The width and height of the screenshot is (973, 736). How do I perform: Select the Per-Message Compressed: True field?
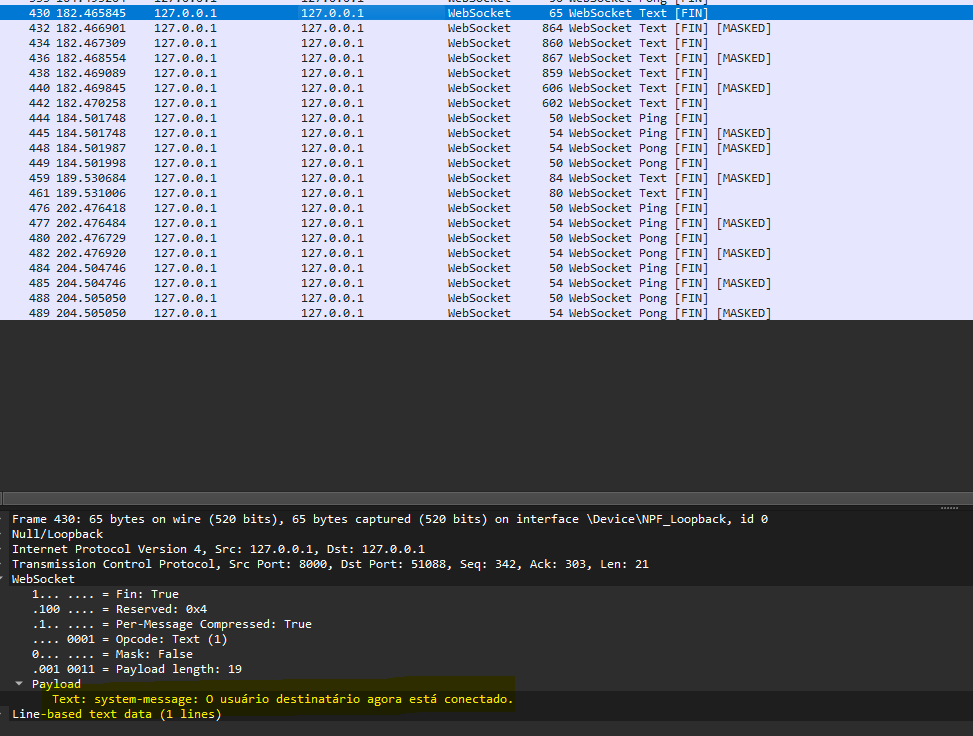(171, 624)
